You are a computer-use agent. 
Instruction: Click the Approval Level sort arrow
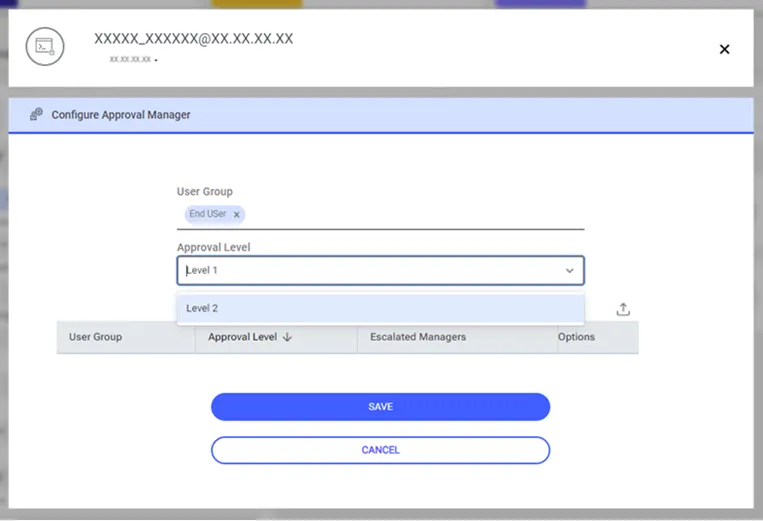point(287,337)
